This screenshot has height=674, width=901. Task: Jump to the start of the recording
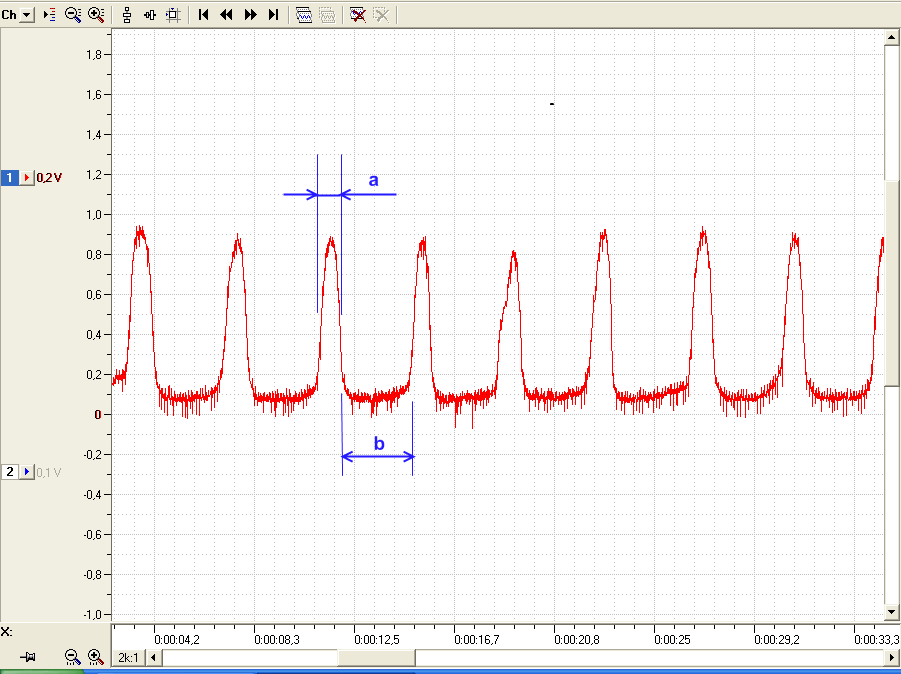coord(203,15)
